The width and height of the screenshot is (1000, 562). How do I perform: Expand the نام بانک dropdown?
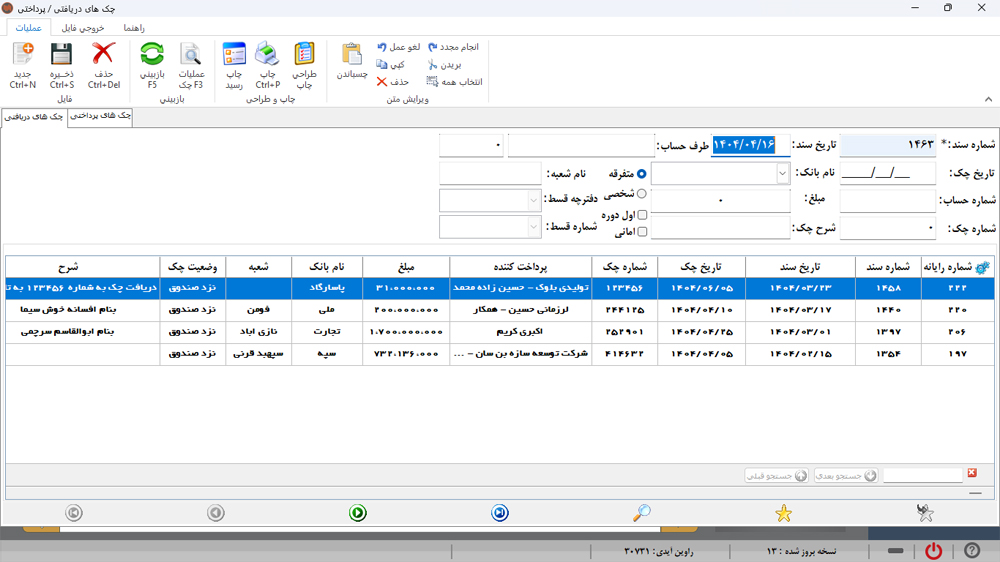[x=782, y=174]
